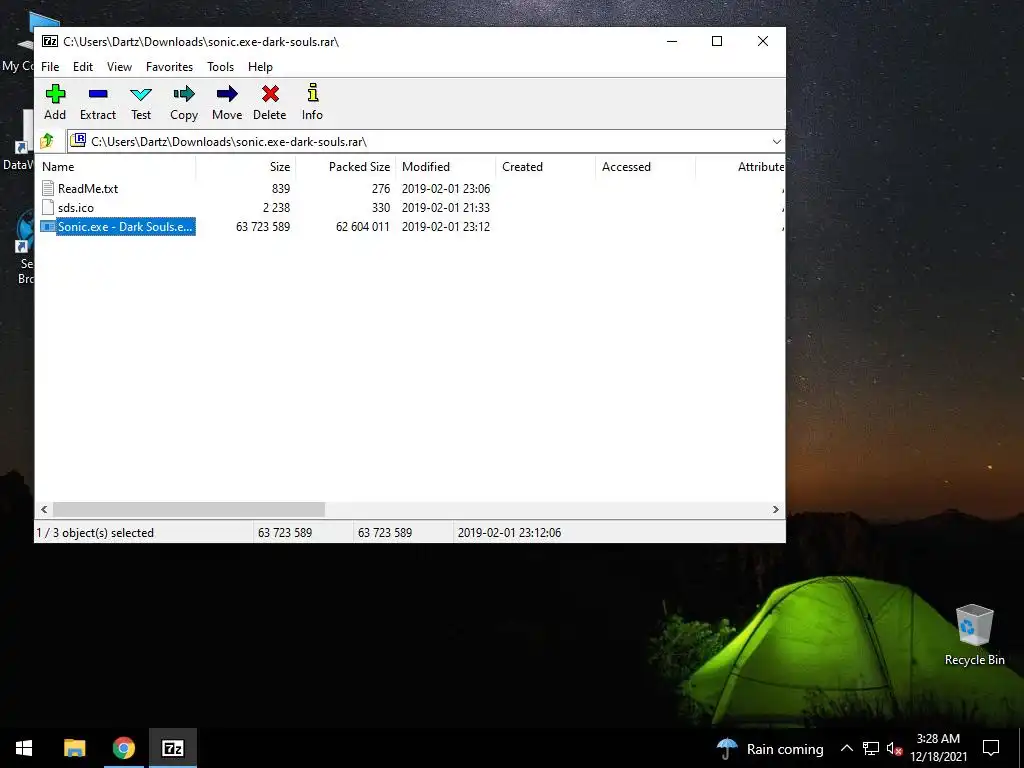Open the notification center icon
The width and height of the screenshot is (1024, 768).
[991, 748]
